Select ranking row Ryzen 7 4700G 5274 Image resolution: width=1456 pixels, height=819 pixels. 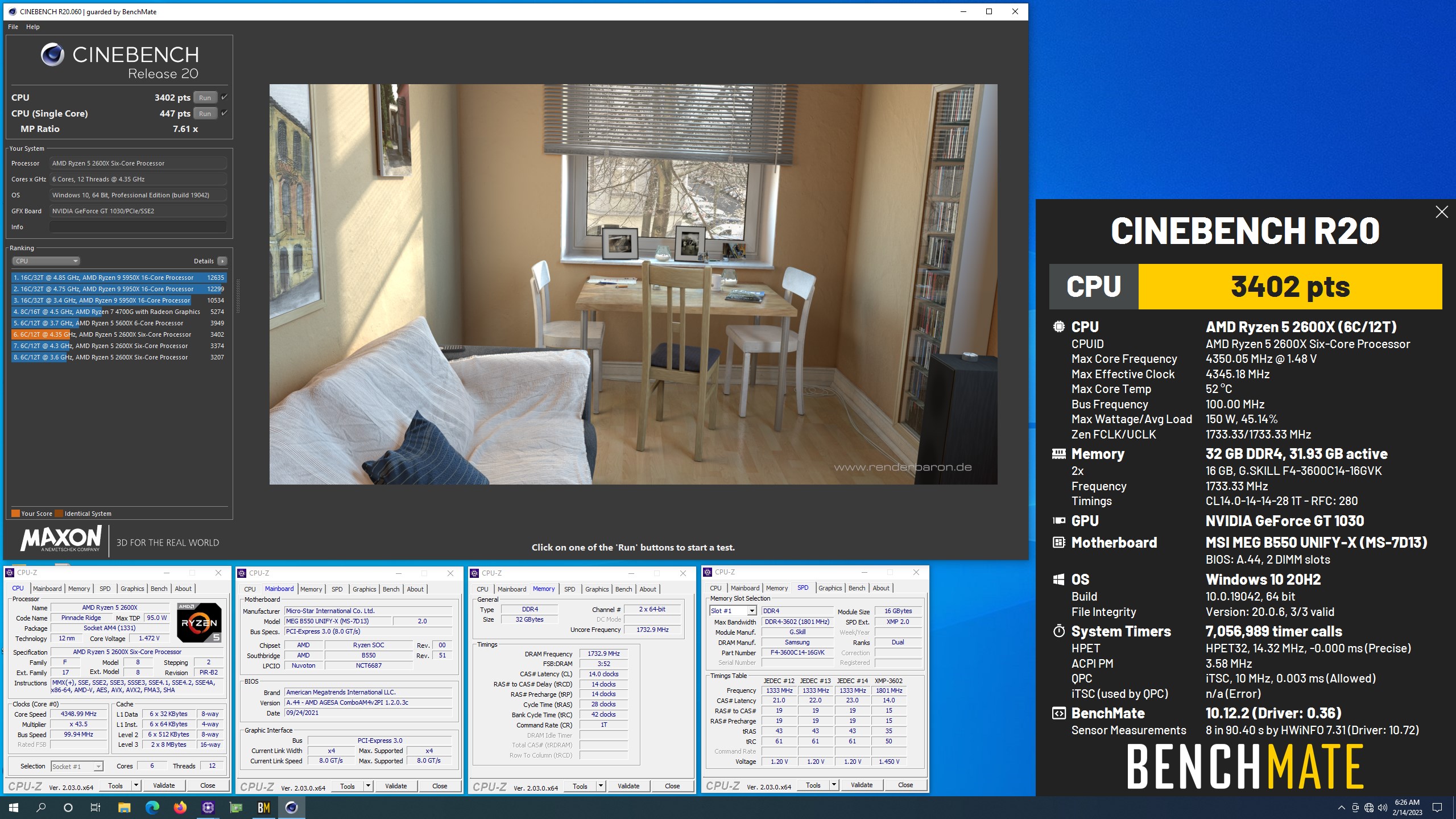119,312
